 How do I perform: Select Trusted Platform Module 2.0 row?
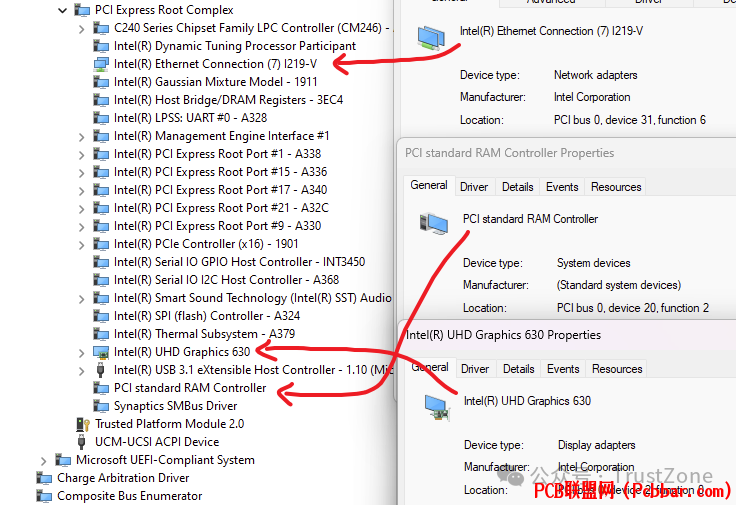click(169, 424)
